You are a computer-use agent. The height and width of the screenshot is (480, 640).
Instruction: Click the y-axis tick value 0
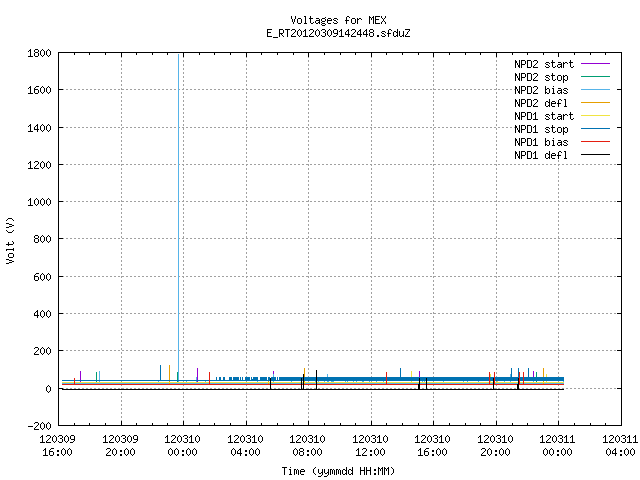point(48,389)
